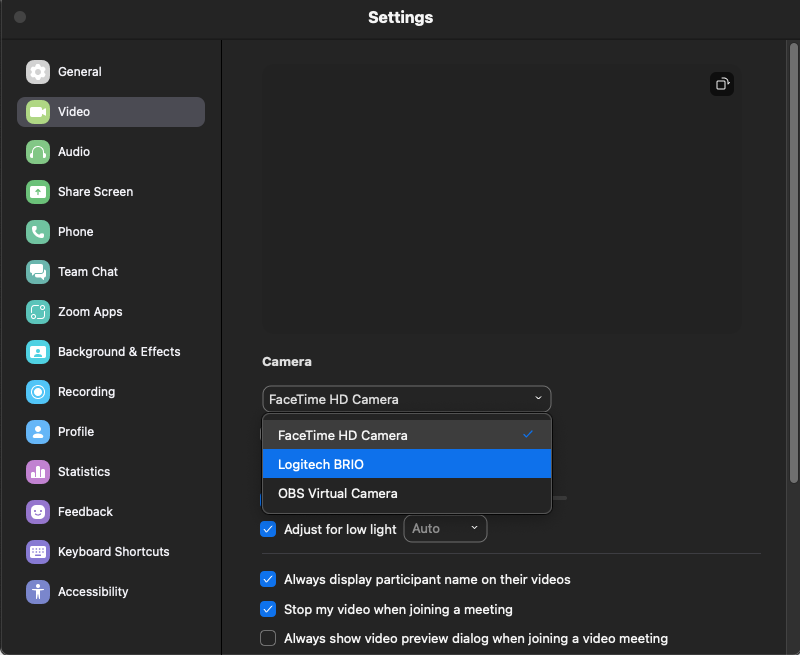800x655 pixels.
Task: Collapse the Camera dropdown showing FaceTime HD
Action: point(406,399)
